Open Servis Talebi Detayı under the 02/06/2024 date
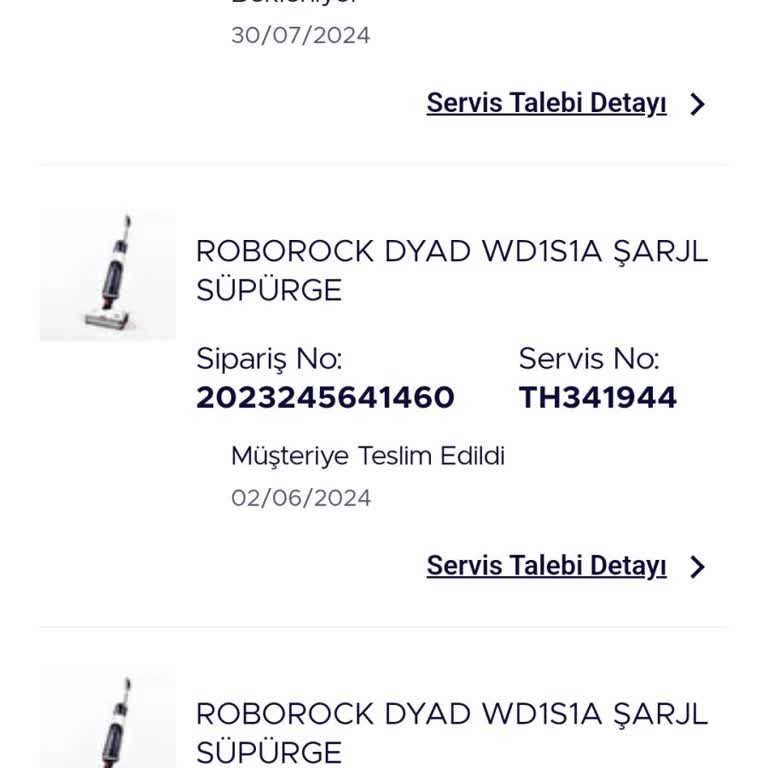Image resolution: width=768 pixels, height=768 pixels. coord(546,566)
